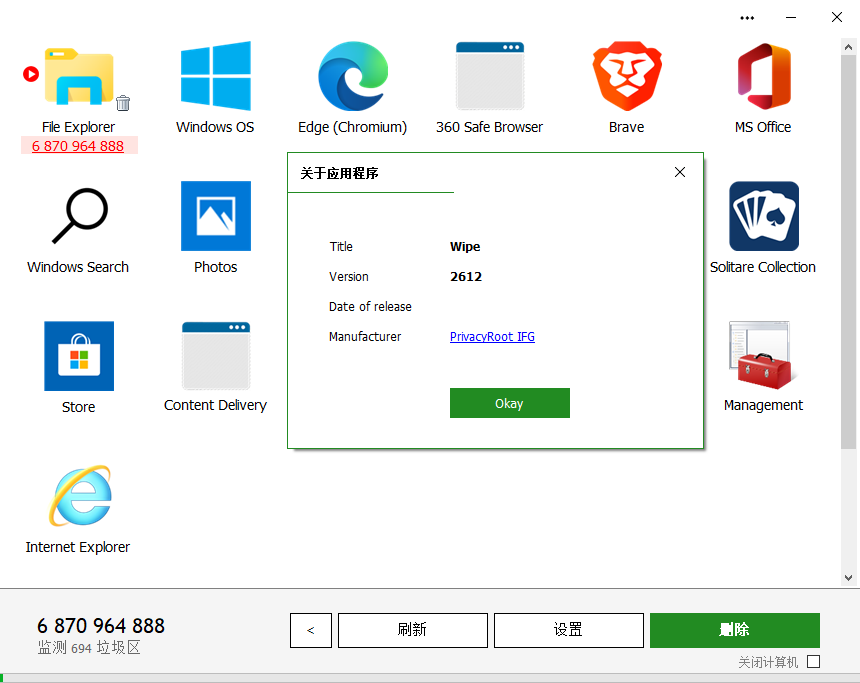Open the three-dots menu in title bar
860x683 pixels.
pos(747,18)
